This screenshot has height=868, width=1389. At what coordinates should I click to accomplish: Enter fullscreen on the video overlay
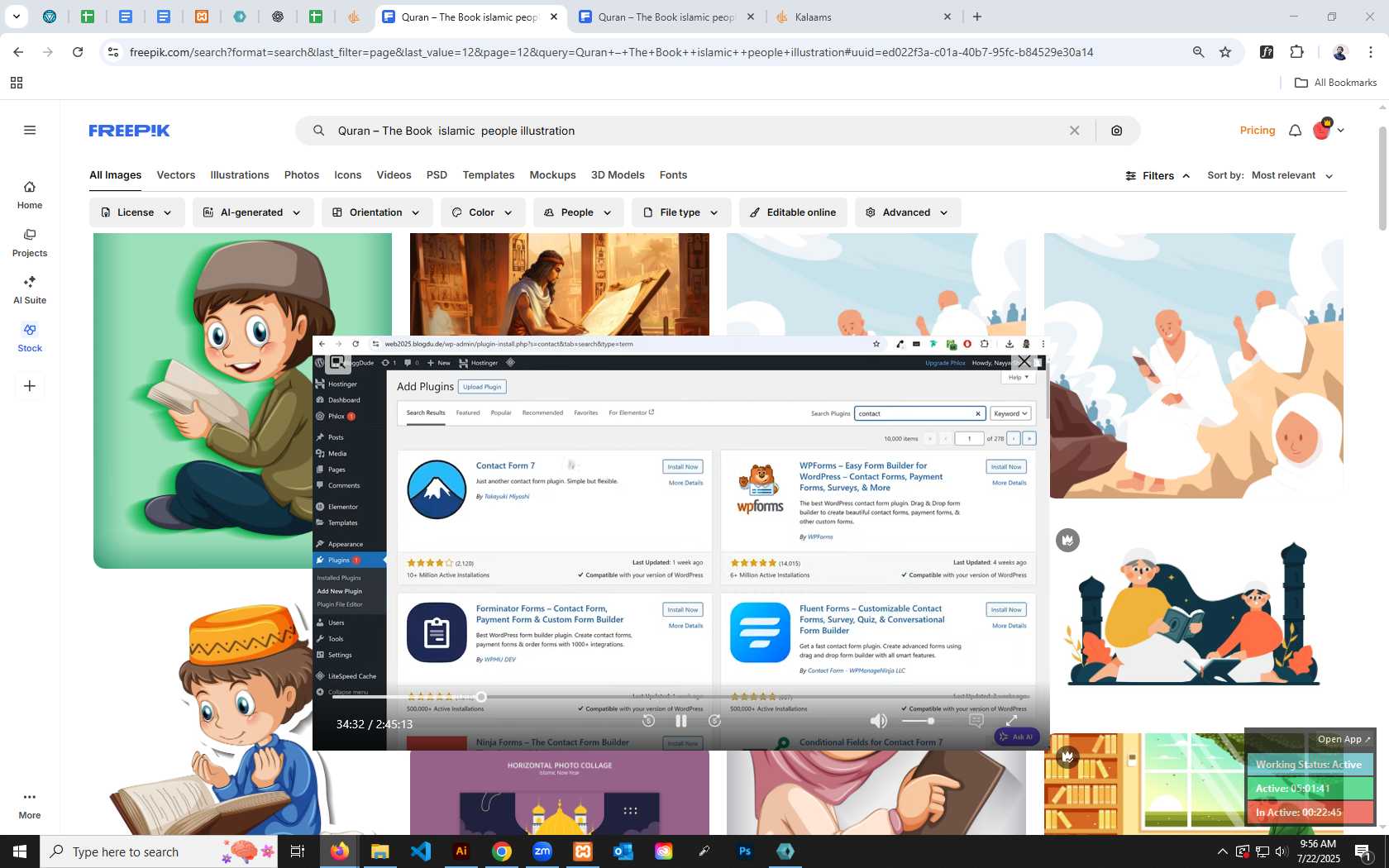[x=1011, y=721]
